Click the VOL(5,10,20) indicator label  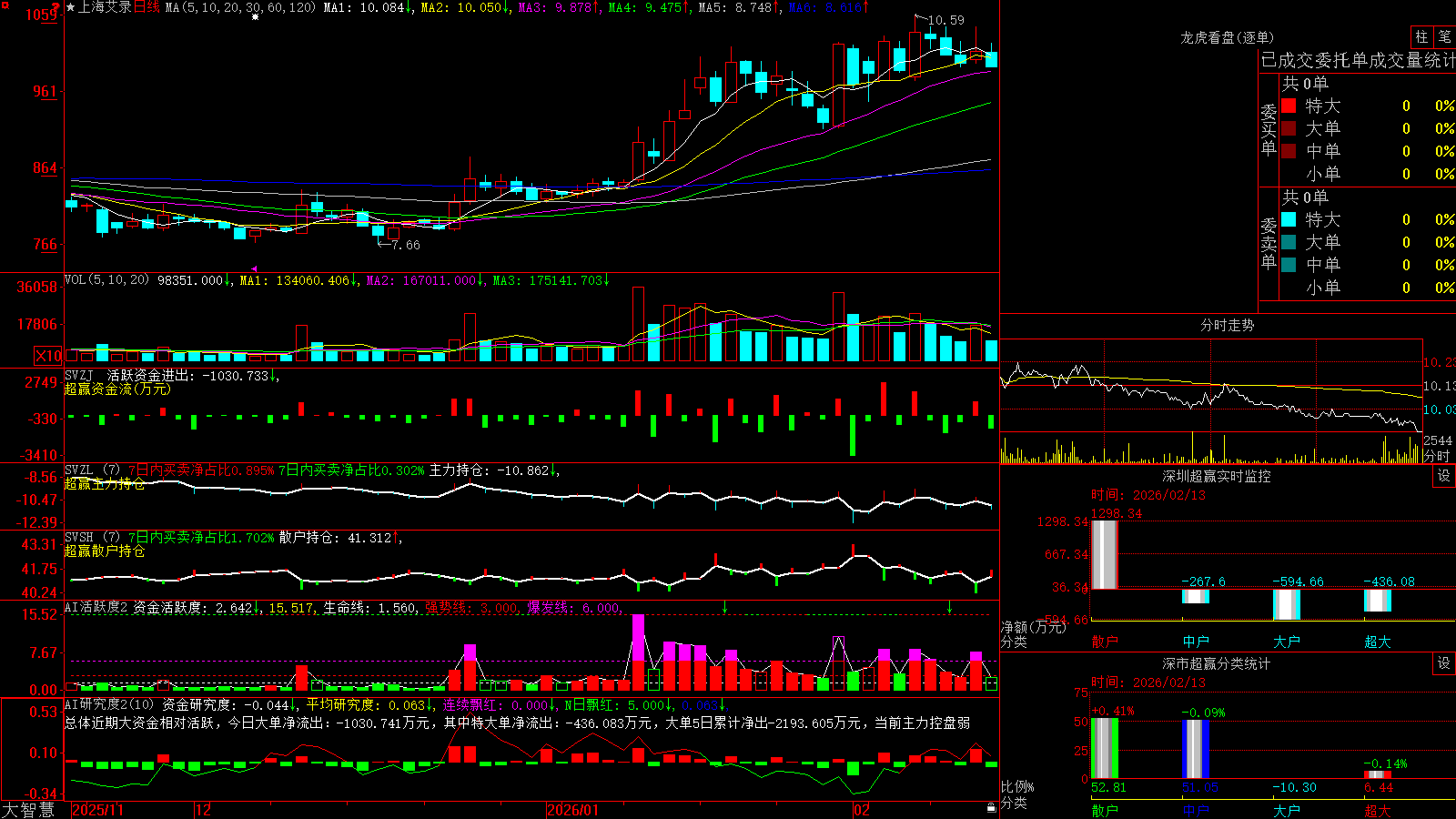click(106, 280)
